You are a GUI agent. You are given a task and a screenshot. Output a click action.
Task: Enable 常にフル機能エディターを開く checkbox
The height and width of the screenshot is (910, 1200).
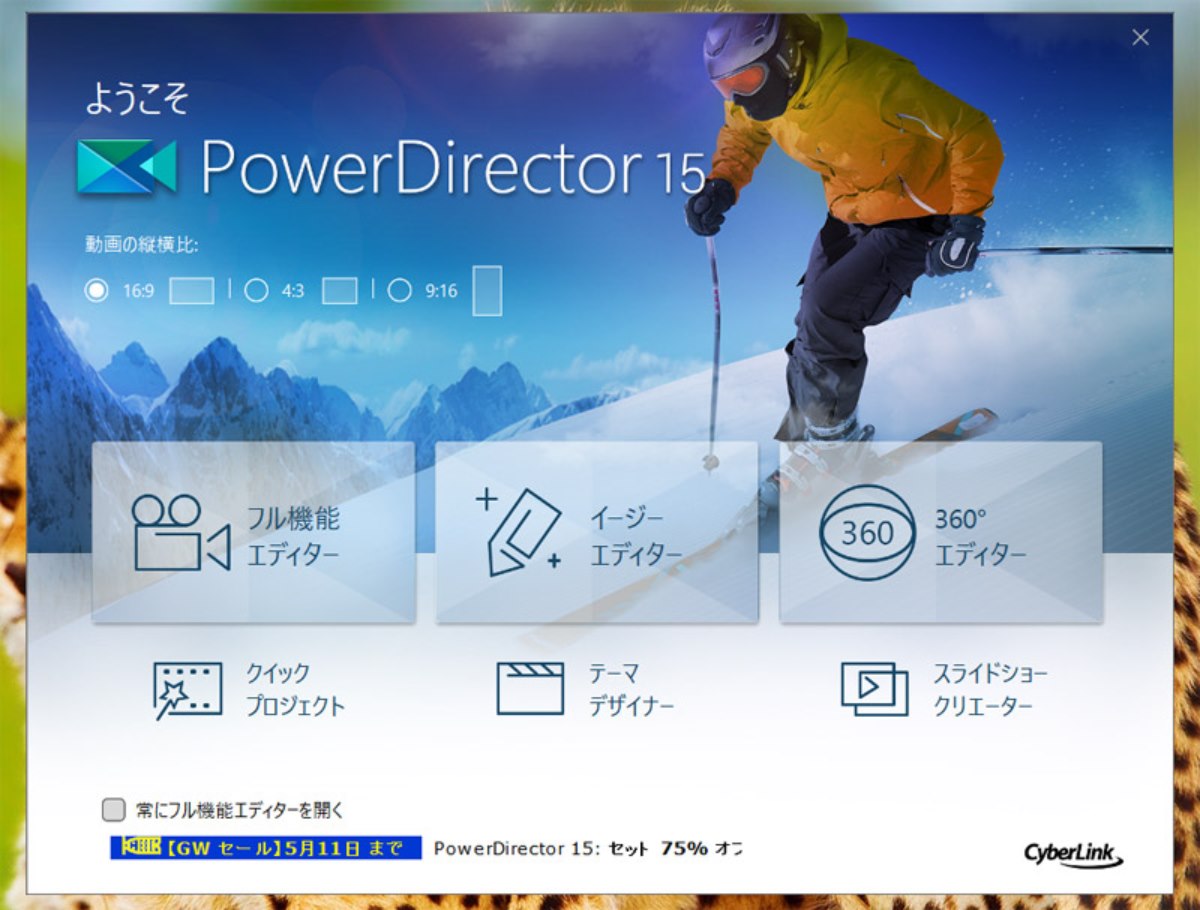114,809
